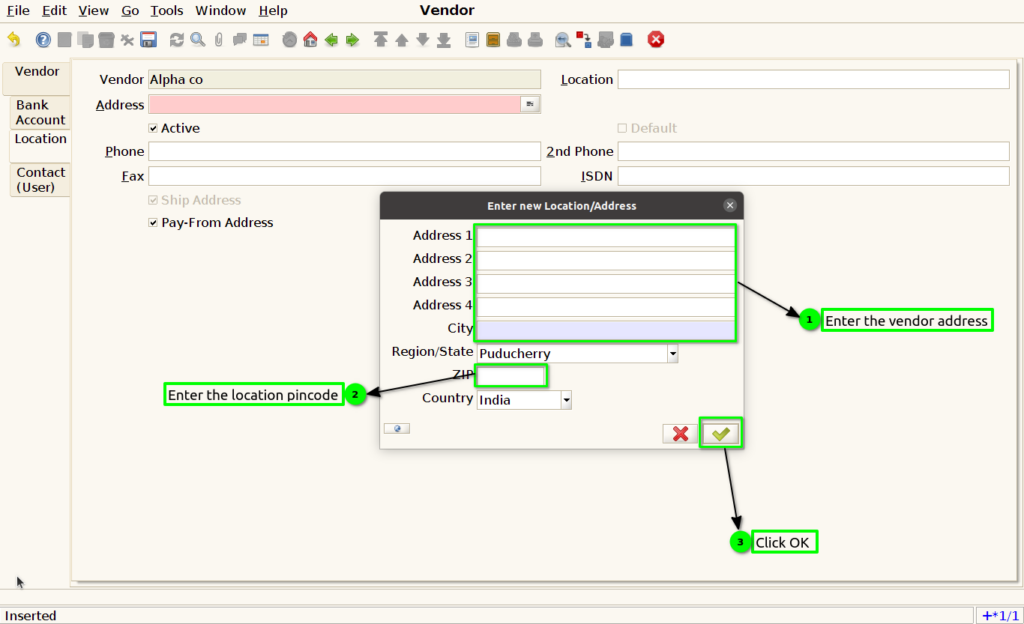Screen dimensions: 1024x624
Task: Click into the Phone field
Action: [344, 151]
